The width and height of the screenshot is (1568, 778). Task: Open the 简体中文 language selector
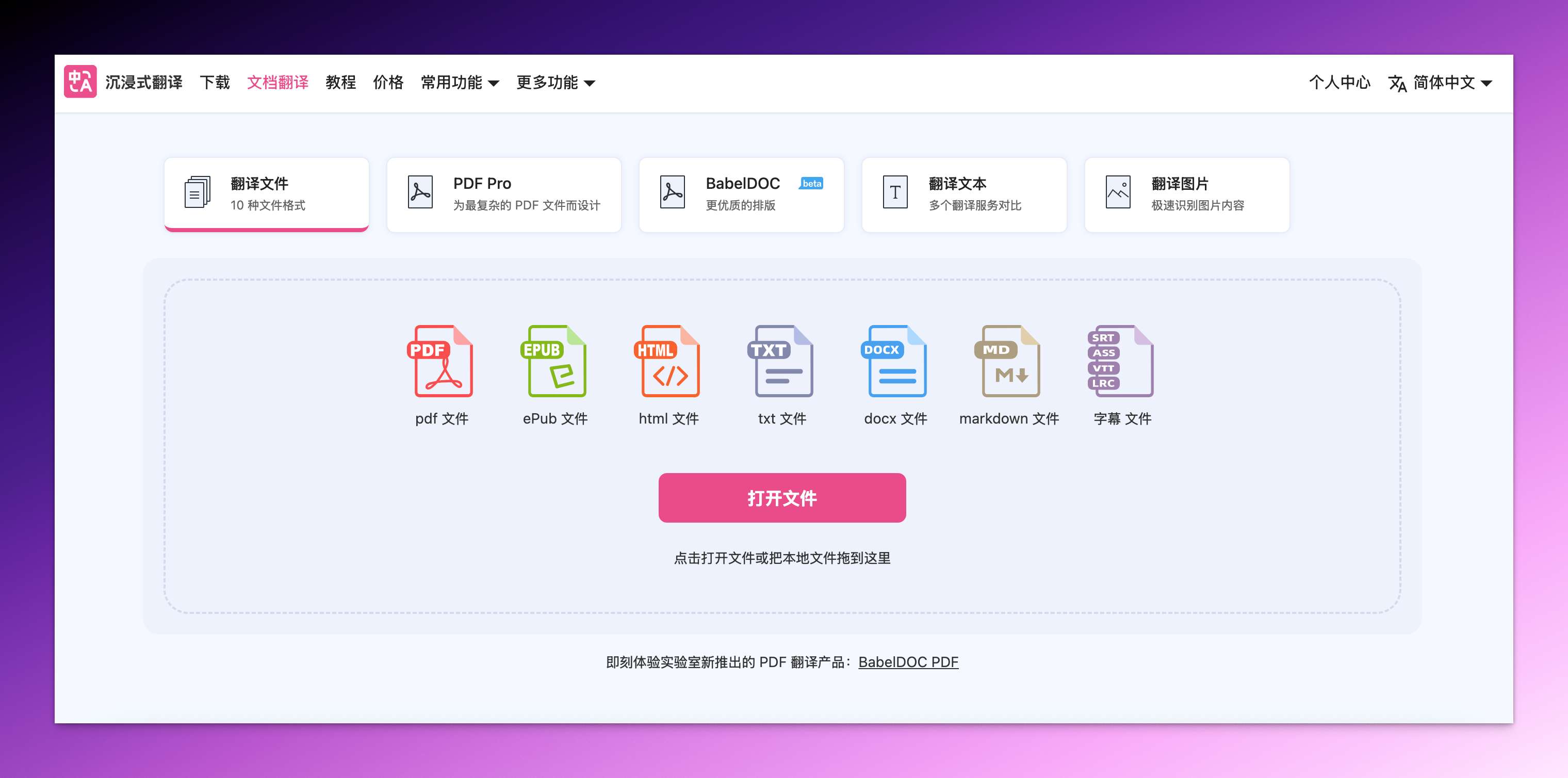[x=1452, y=82]
